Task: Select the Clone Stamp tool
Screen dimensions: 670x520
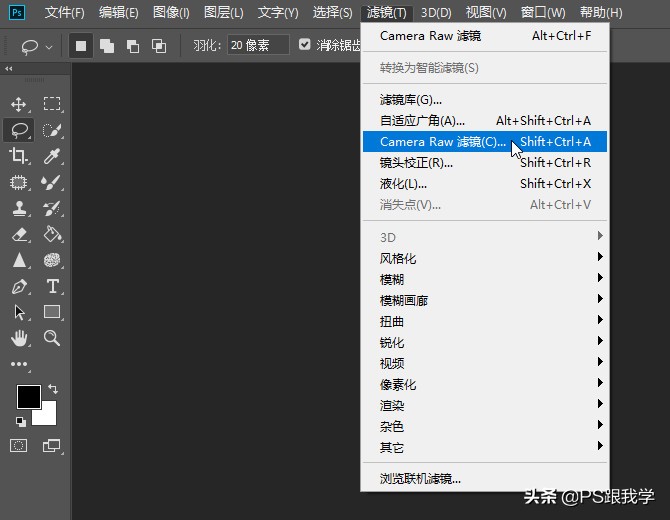Action: 19,209
